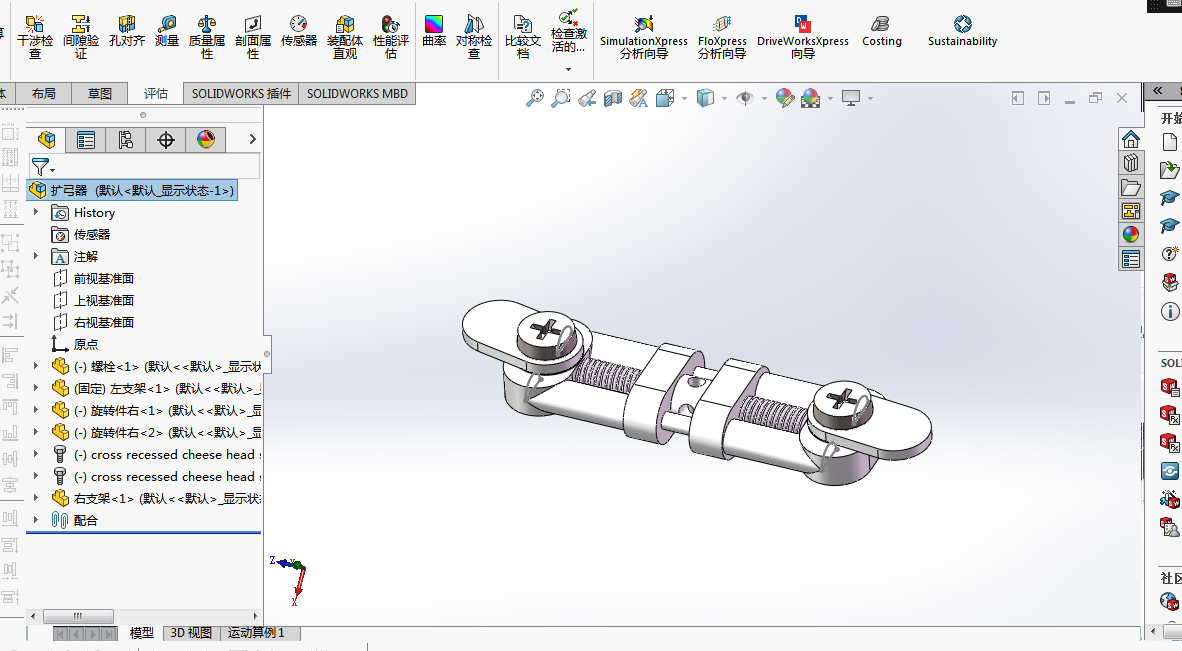Viewport: 1182px width, 651px height.
Task: Select the 右支架<1> component
Action: (x=156, y=498)
